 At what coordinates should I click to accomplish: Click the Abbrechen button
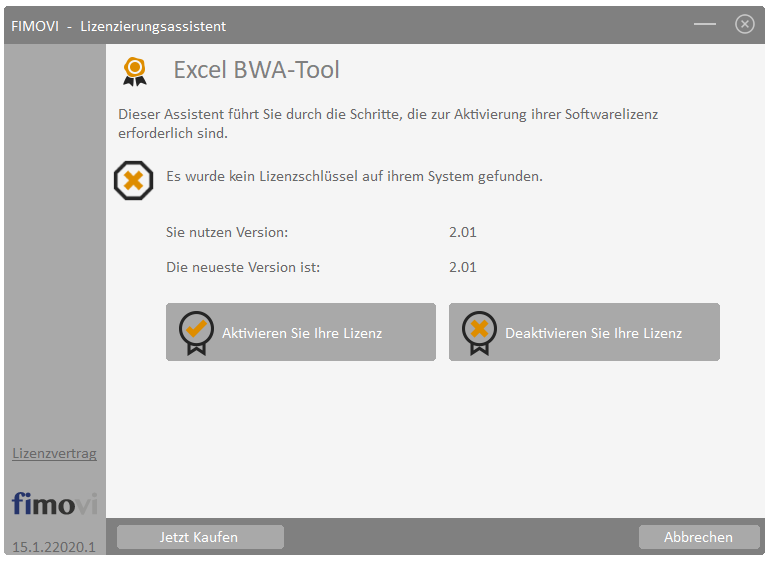699,537
